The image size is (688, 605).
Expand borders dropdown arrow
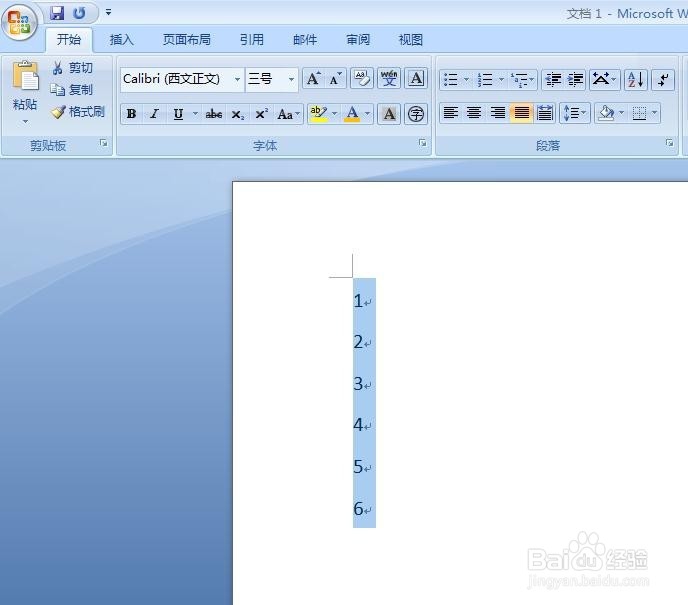(x=655, y=113)
